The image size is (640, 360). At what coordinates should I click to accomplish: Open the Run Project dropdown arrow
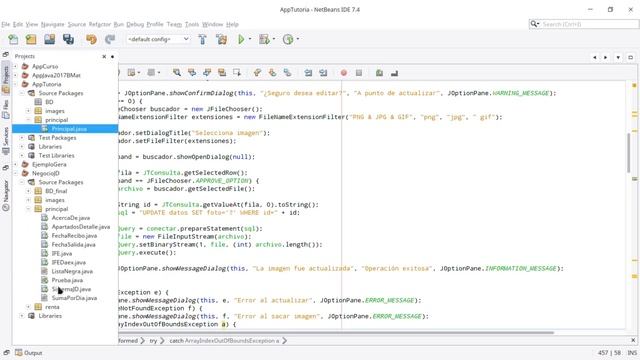click(x=250, y=39)
